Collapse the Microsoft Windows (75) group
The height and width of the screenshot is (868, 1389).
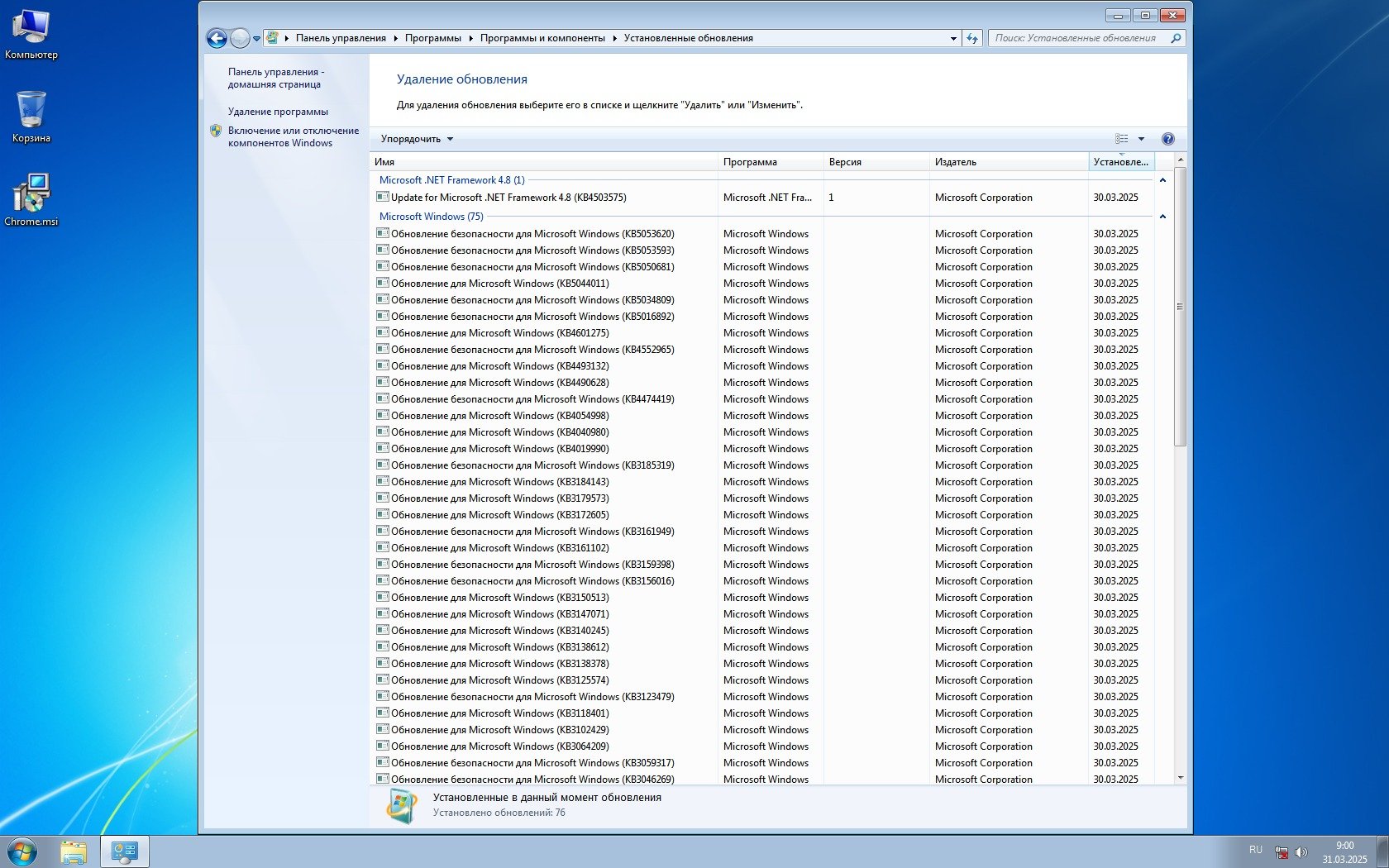(x=1162, y=217)
